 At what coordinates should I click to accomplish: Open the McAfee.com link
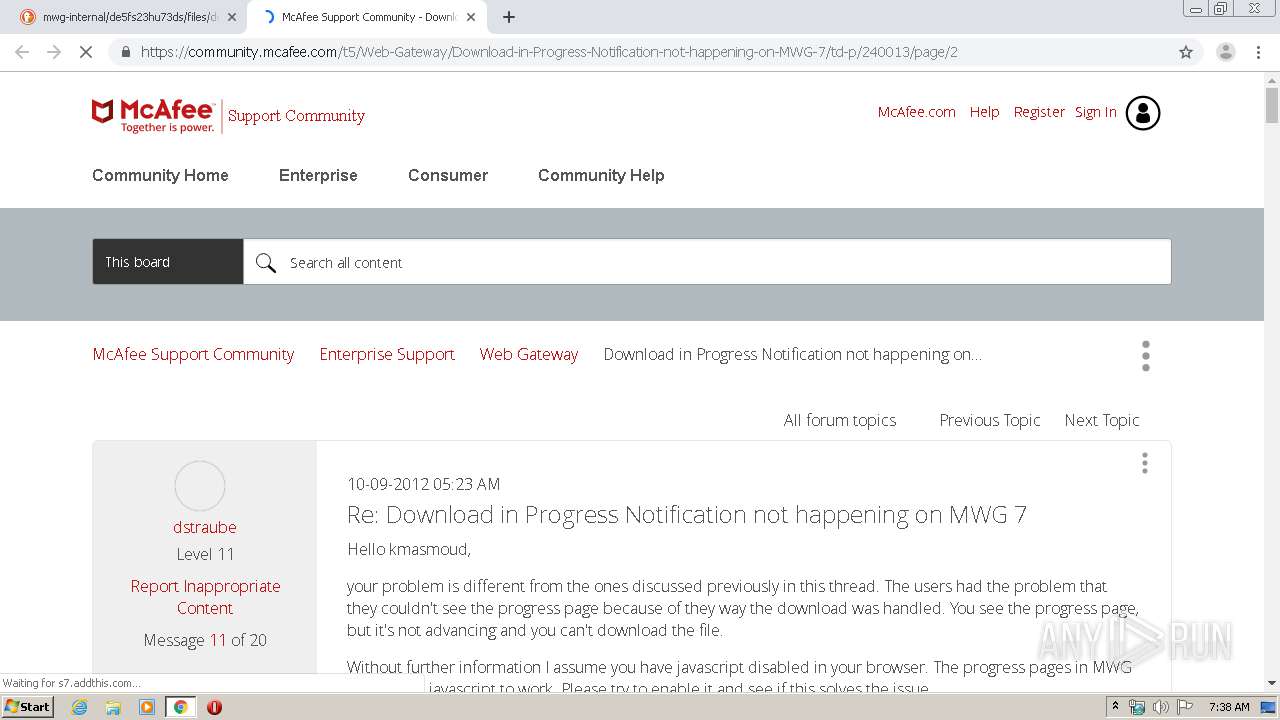pyautogui.click(x=917, y=112)
